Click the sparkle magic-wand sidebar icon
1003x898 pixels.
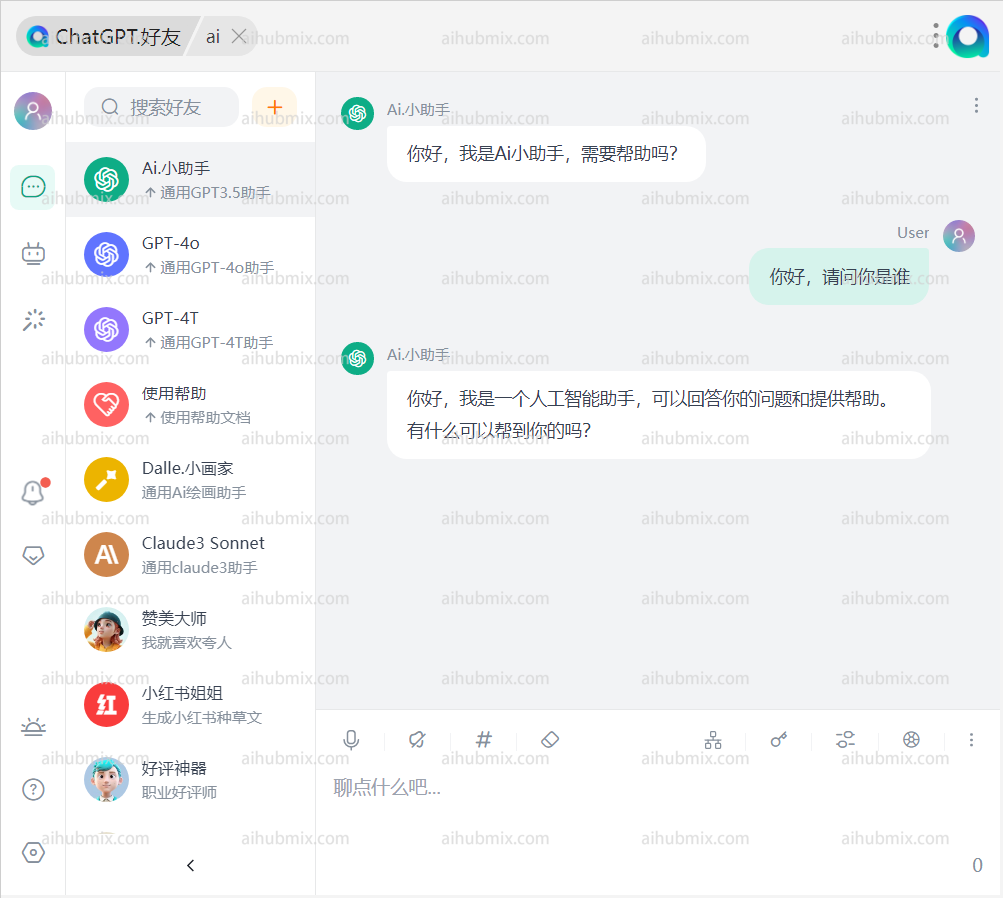33,320
